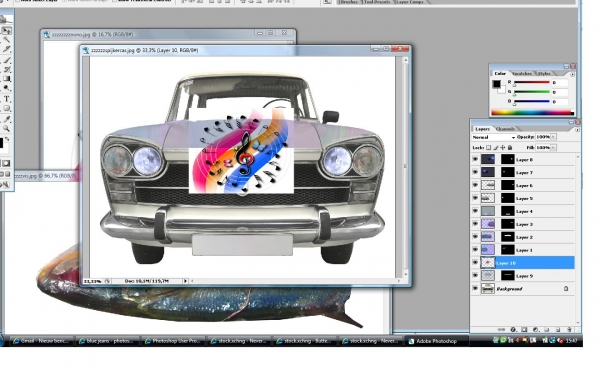This screenshot has height=375, width=600.
Task: Select the Eyedropper tool
Action: click(x=7, y=120)
